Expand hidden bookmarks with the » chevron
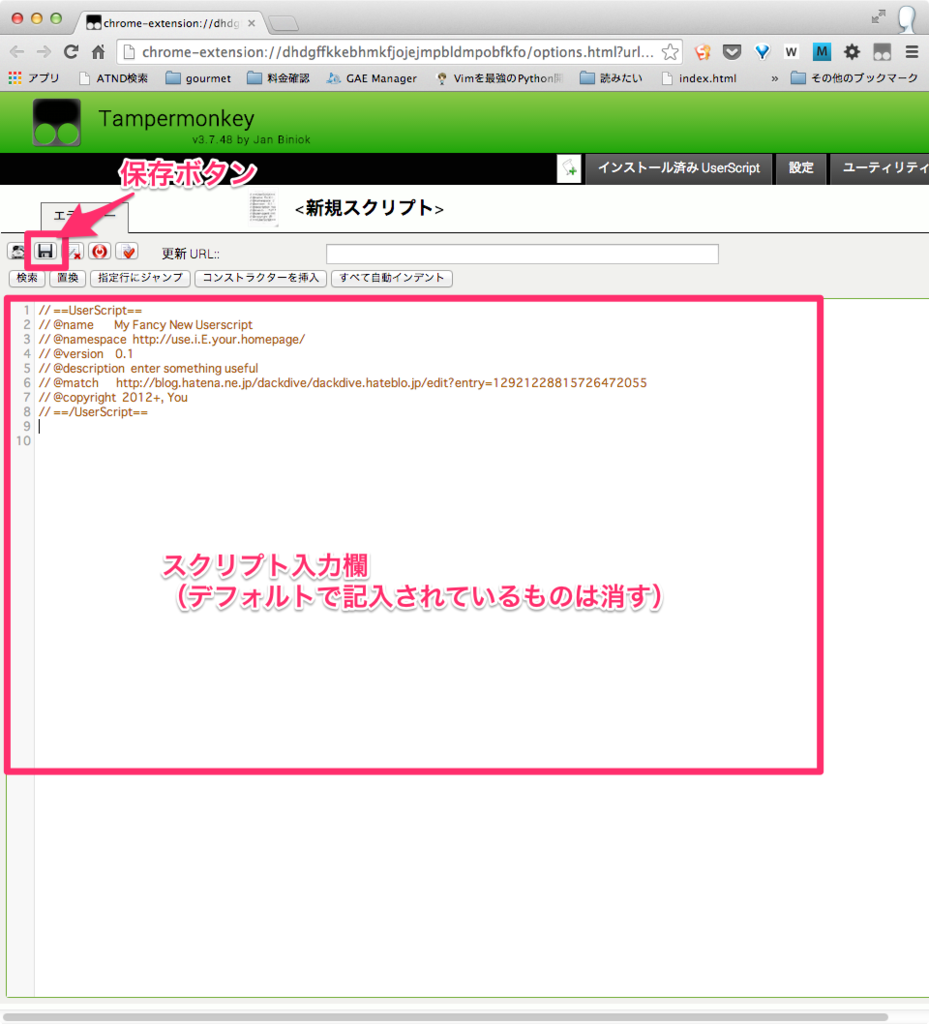 point(774,78)
